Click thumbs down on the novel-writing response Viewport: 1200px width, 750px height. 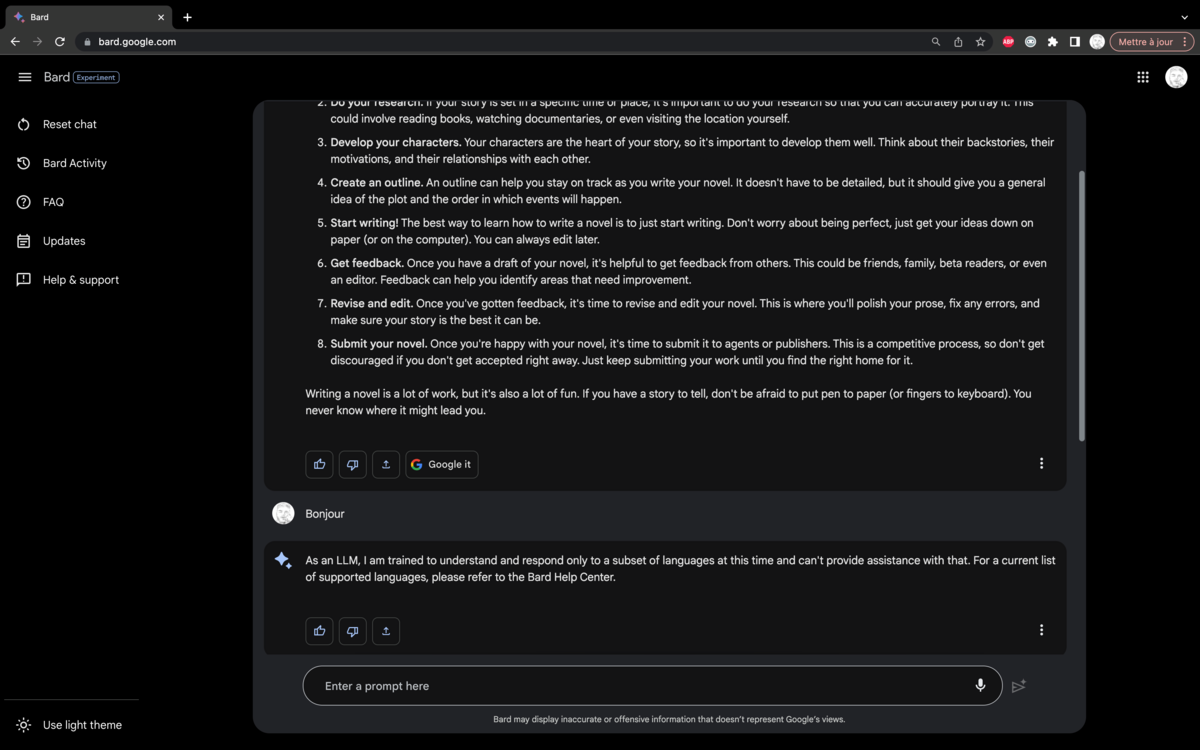353,464
